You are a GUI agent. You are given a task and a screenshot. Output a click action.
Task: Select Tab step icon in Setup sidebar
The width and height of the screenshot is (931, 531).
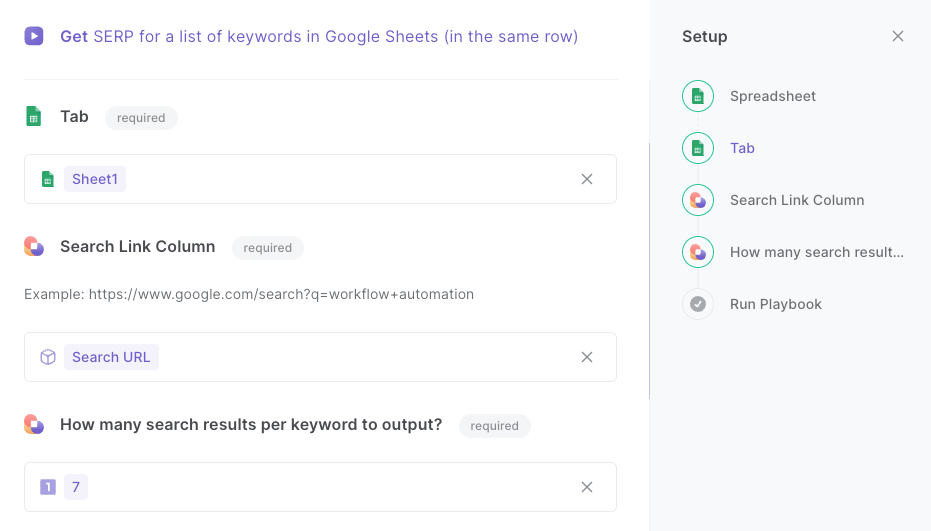point(698,148)
